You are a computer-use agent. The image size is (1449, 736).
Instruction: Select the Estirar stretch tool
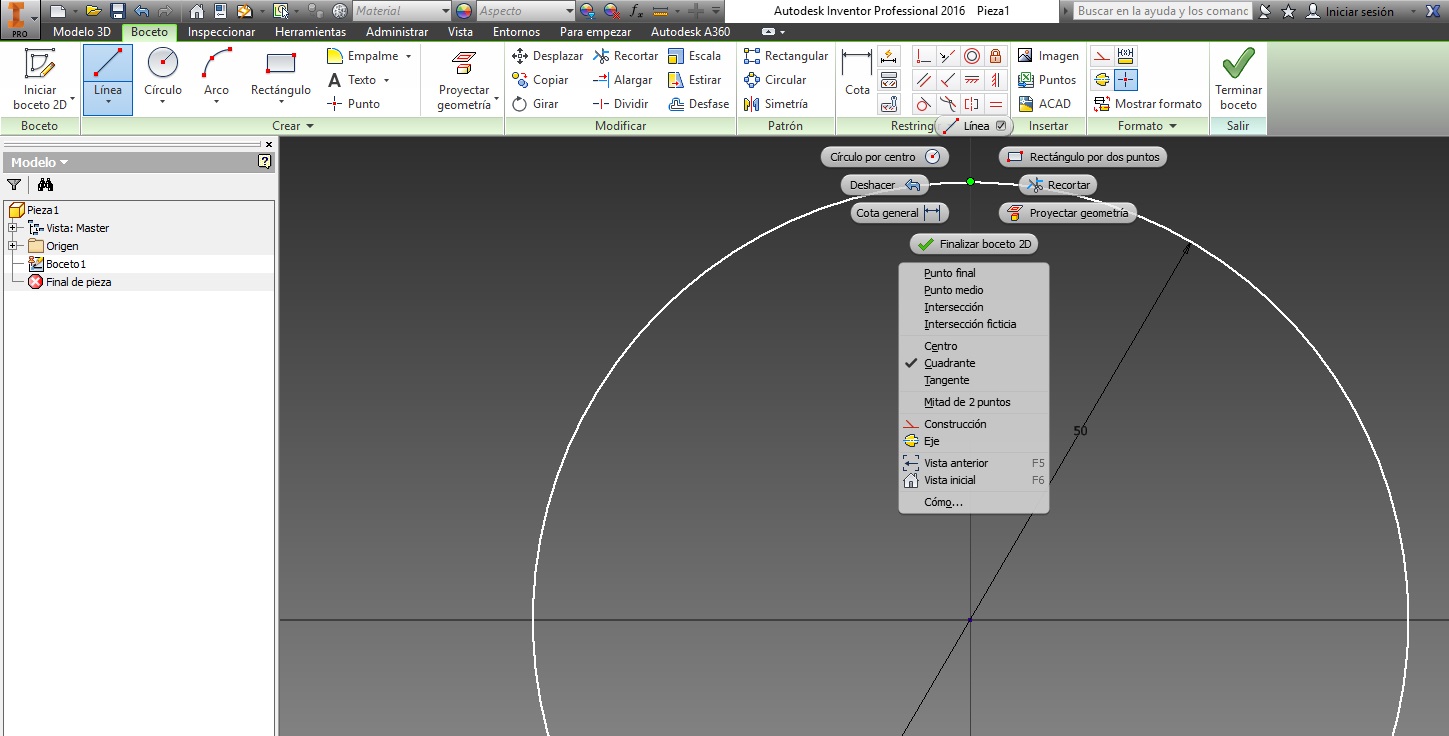click(694, 80)
